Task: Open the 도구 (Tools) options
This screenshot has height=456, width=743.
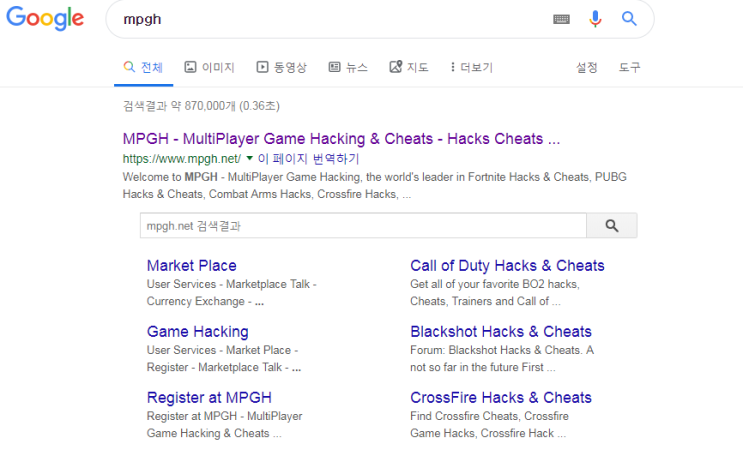Action: click(629, 67)
